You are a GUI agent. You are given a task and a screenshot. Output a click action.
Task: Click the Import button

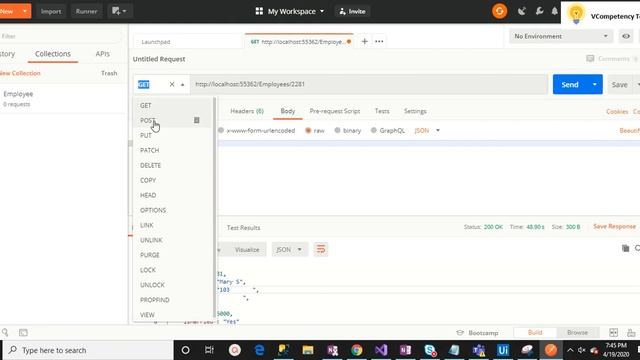[x=51, y=11]
